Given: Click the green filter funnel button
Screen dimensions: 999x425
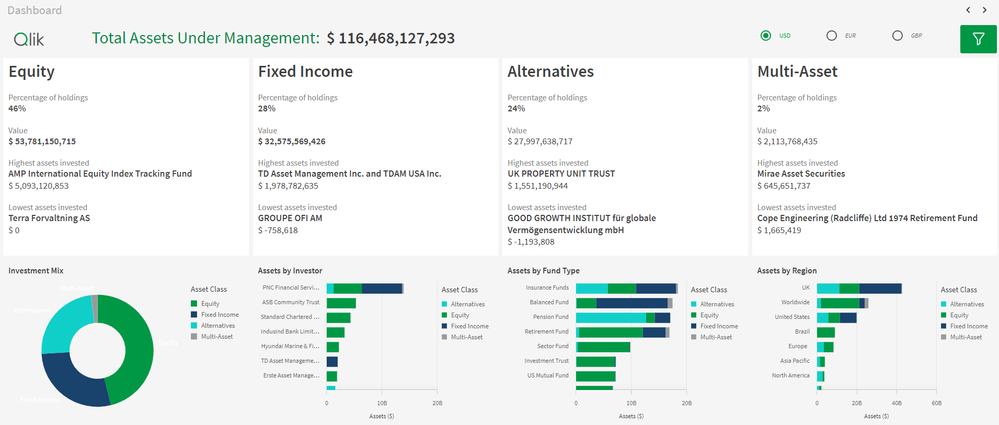Looking at the screenshot, I should click(977, 38).
